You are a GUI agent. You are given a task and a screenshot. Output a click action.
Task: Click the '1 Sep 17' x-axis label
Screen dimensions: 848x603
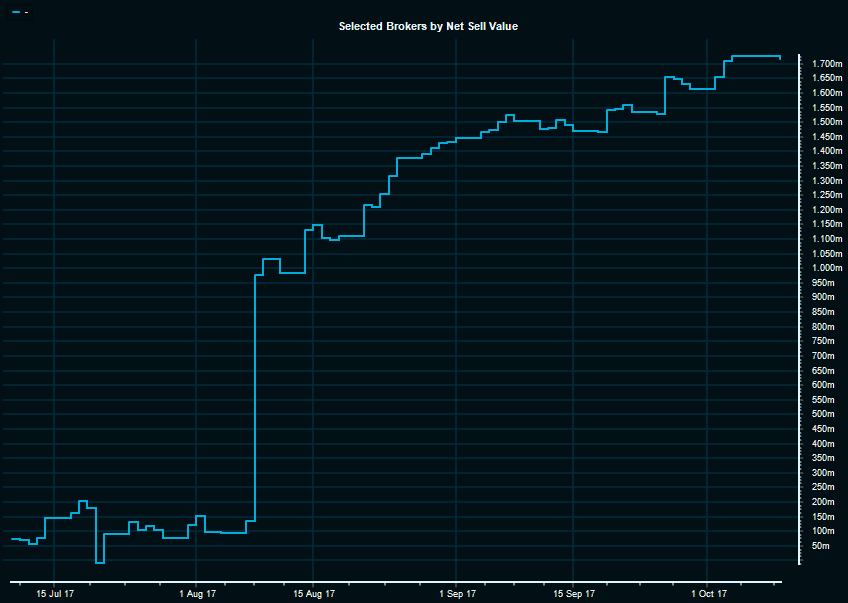click(x=456, y=594)
